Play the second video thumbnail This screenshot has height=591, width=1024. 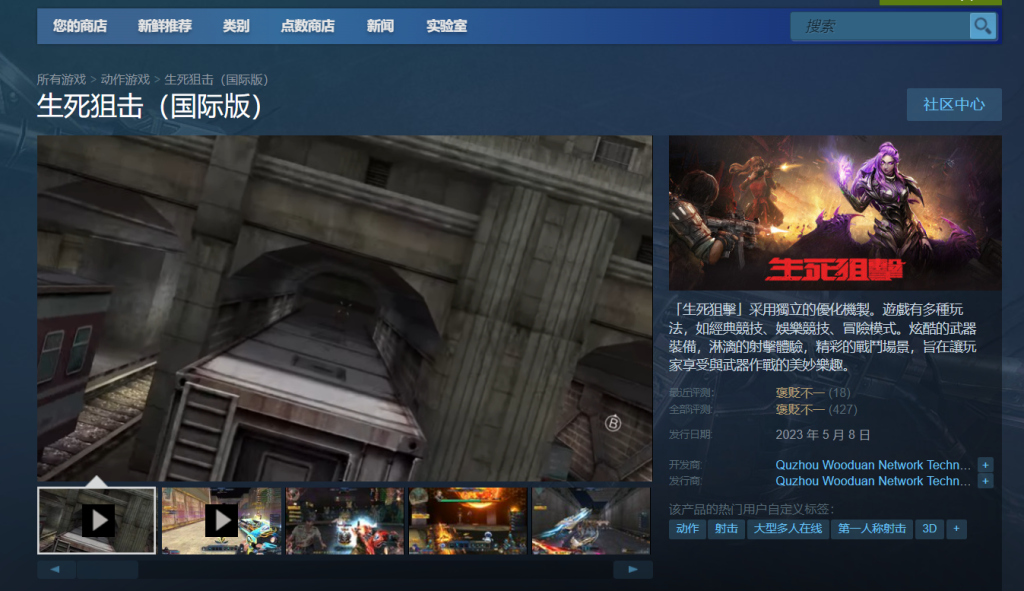pos(221,520)
